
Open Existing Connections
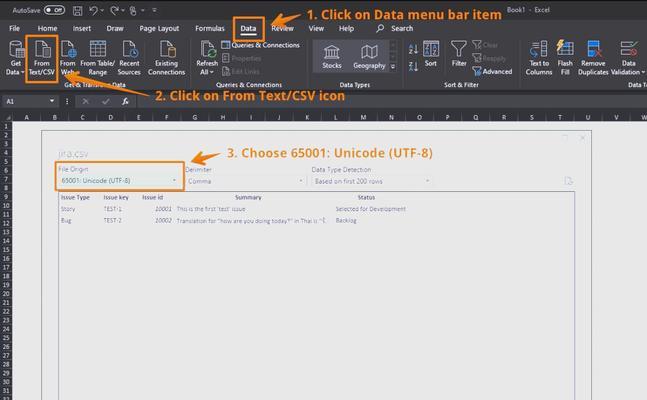tap(166, 58)
